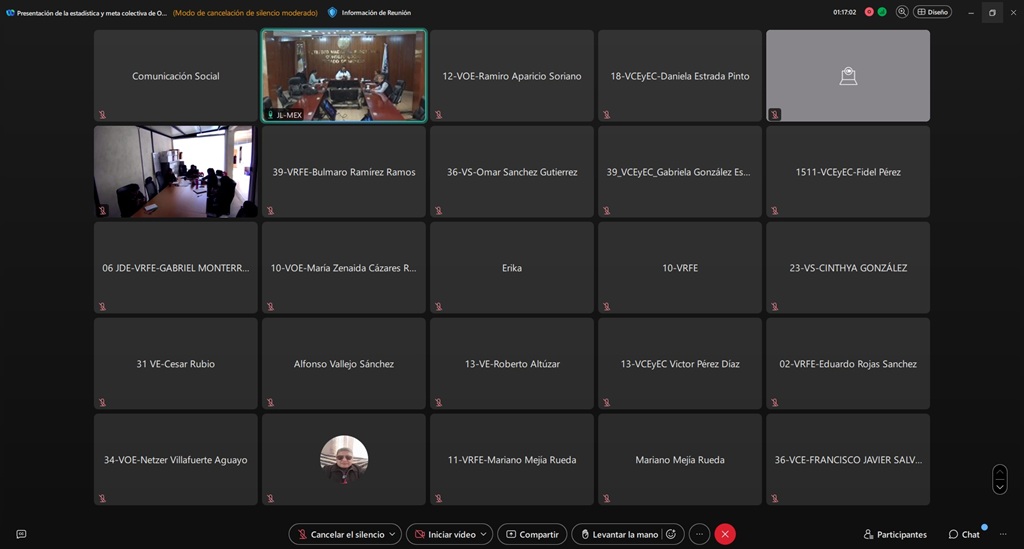
Task: Open the Chat panel
Action: (x=964, y=534)
